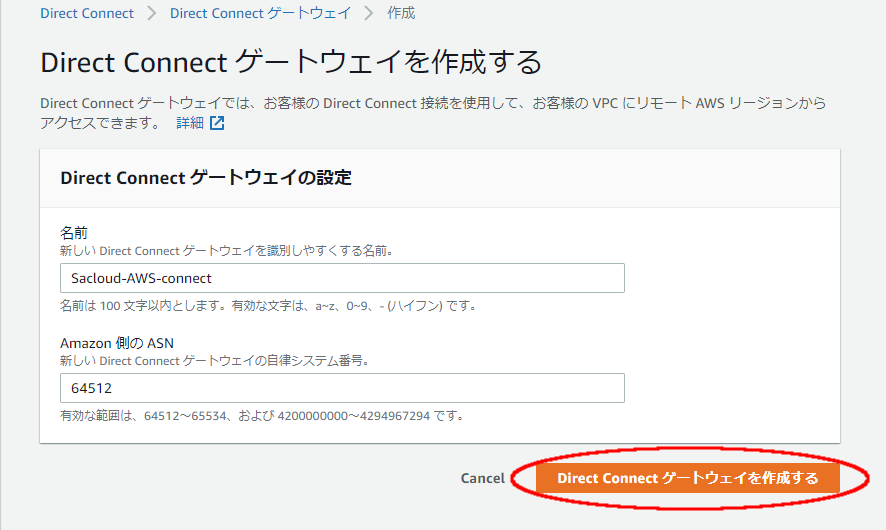Click the chevron separator before 作成
This screenshot has height=530, width=886.
369,14
